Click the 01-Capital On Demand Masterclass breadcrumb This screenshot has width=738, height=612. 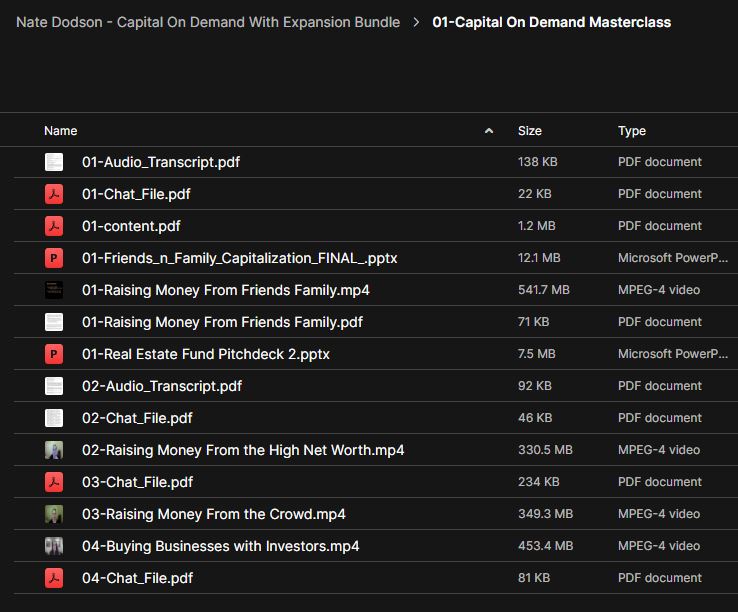[x=551, y=22]
